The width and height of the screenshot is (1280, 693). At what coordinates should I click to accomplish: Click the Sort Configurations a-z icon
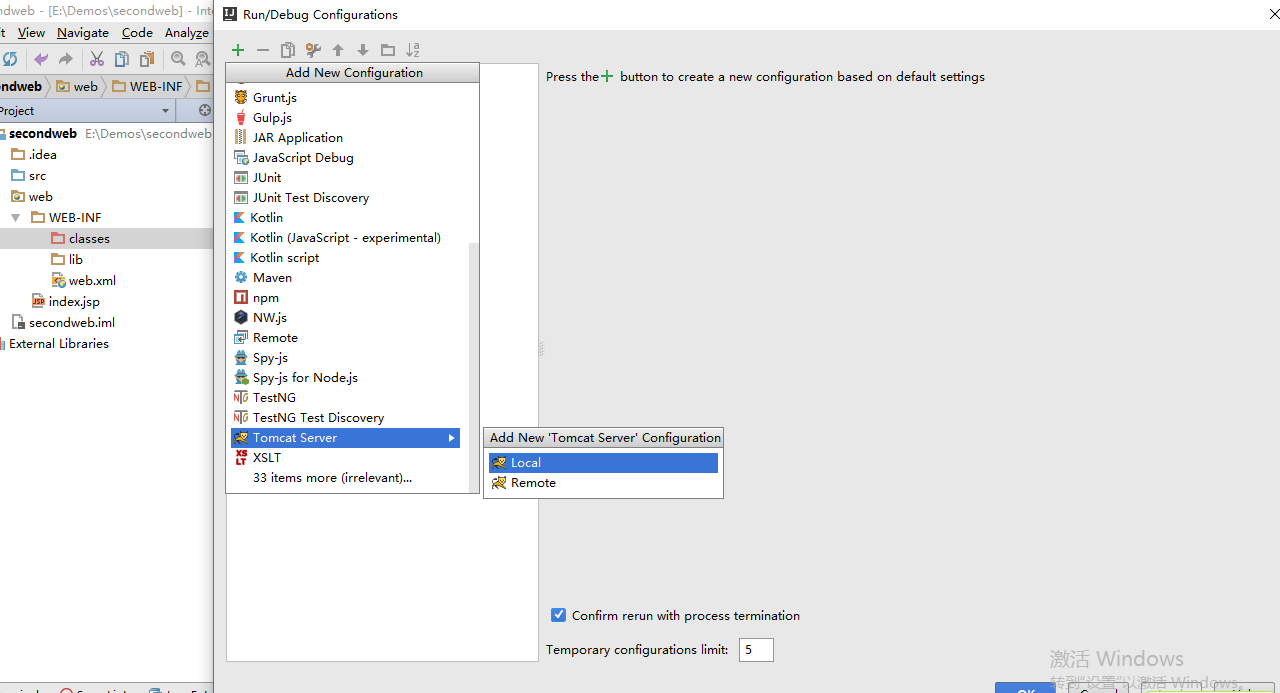coord(413,50)
